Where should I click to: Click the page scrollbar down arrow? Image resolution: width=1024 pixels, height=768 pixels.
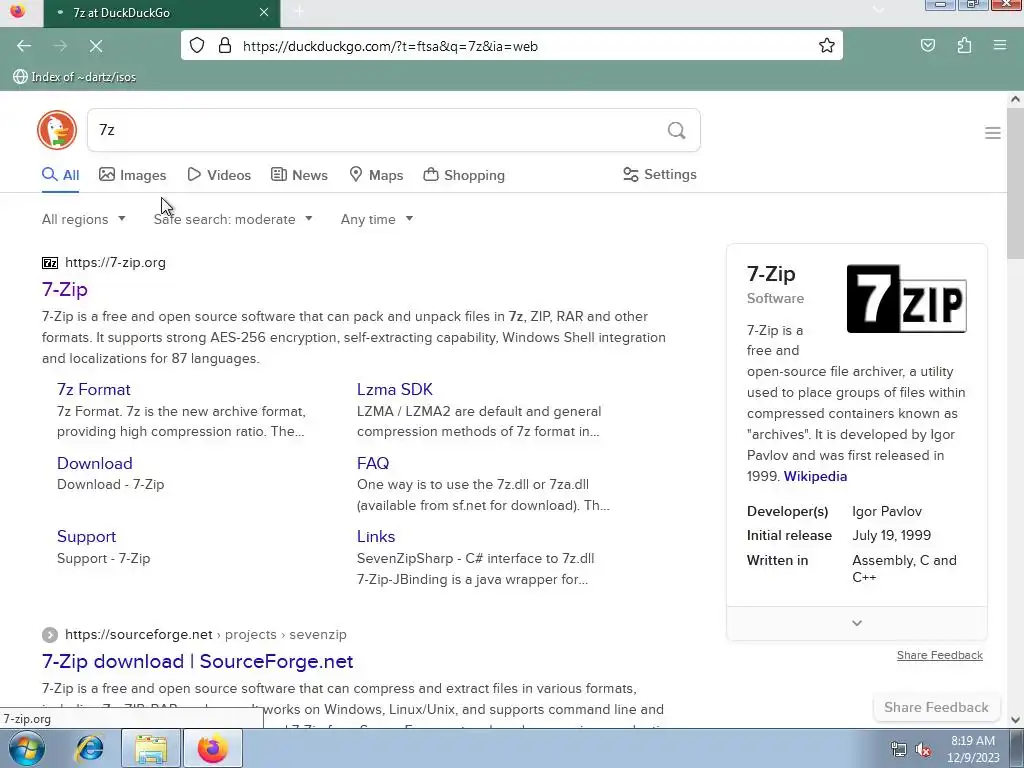click(1015, 720)
